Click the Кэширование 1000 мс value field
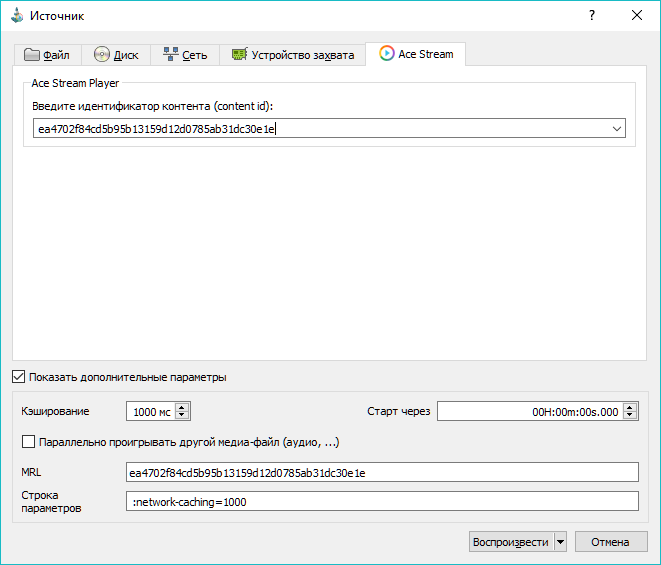 coord(151,412)
